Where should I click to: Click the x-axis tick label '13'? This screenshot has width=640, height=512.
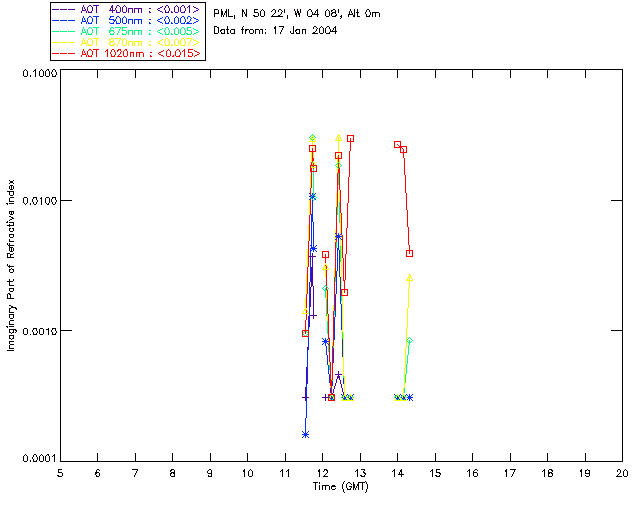pyautogui.click(x=360, y=473)
